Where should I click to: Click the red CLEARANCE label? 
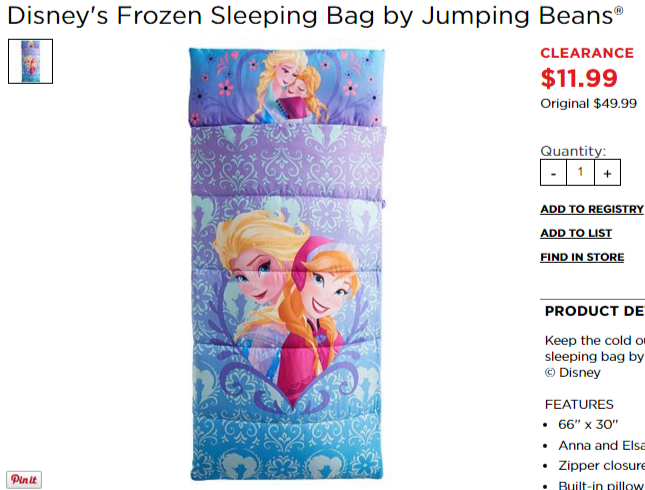587,53
